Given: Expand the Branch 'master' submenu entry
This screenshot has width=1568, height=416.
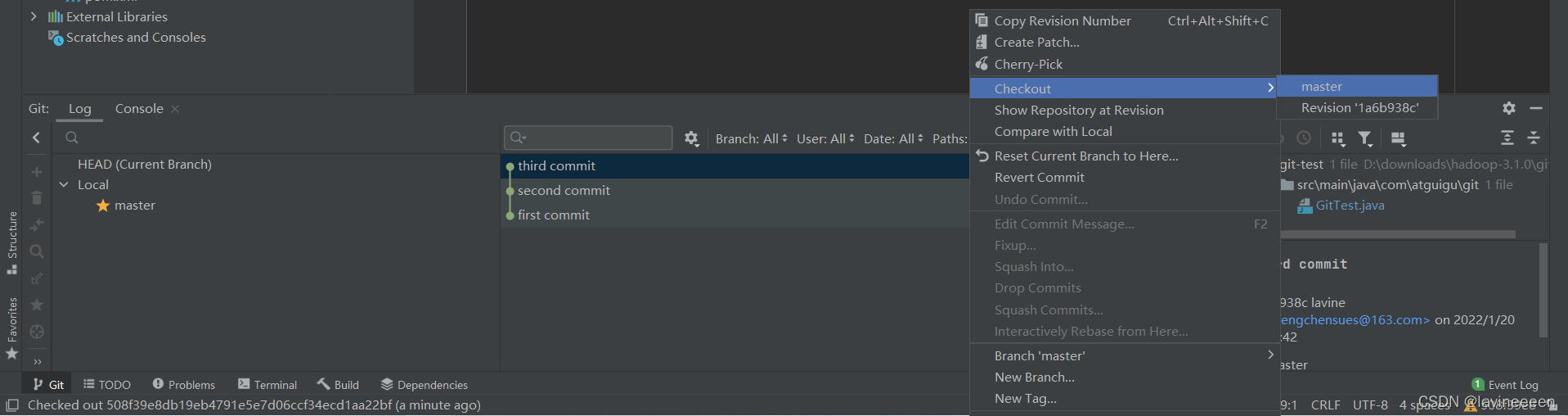Looking at the screenshot, I should click(1124, 355).
